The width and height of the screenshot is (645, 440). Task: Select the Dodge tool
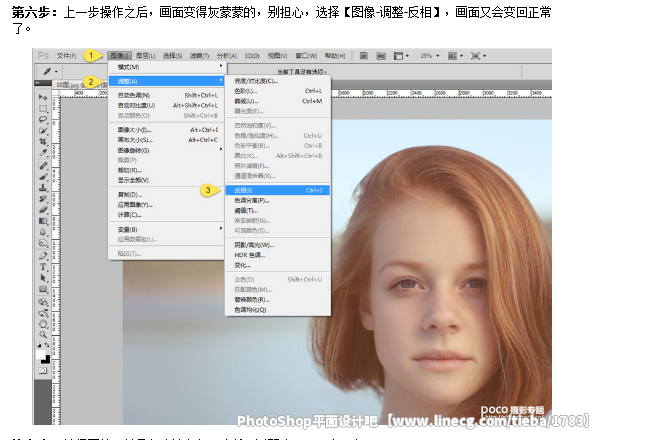point(43,243)
